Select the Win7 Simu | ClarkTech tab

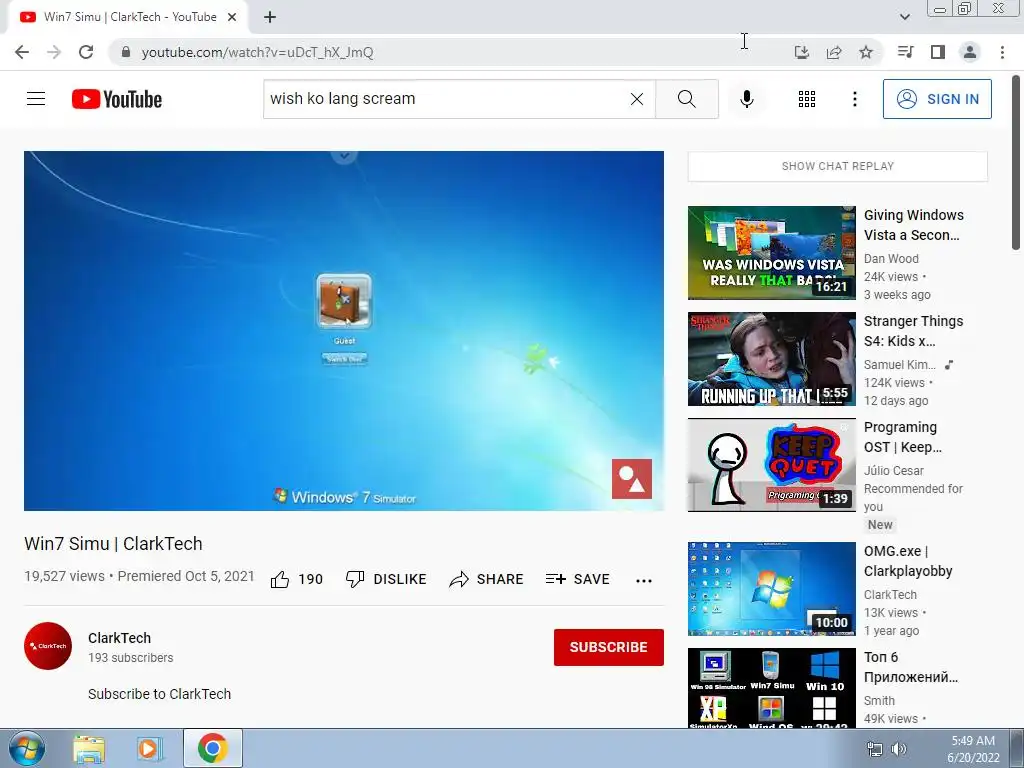click(x=127, y=17)
